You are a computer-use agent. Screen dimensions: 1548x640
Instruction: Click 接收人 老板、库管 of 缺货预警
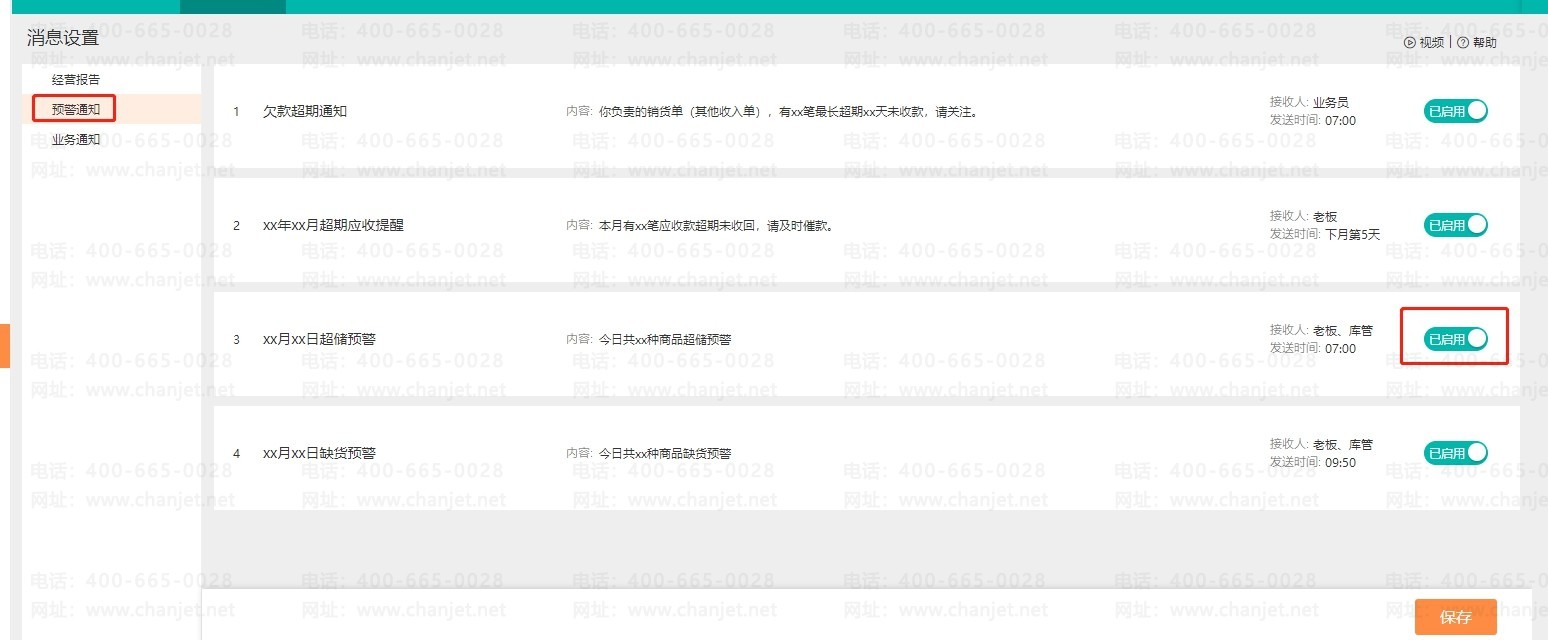(1322, 444)
